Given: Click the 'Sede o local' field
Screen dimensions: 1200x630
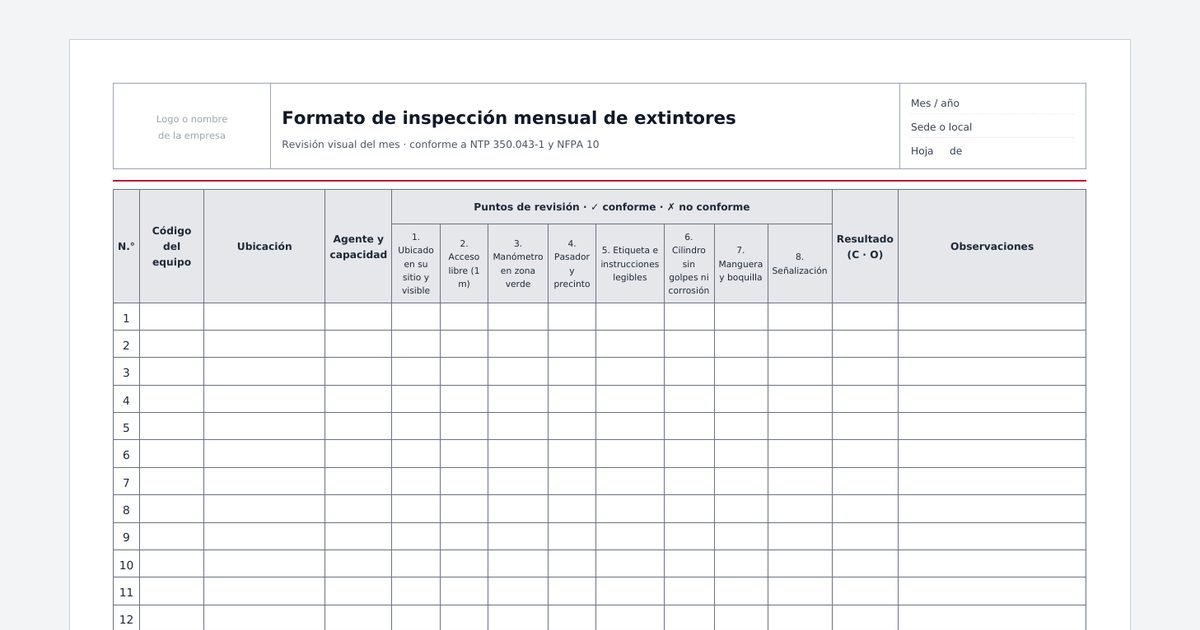Looking at the screenshot, I should [992, 127].
